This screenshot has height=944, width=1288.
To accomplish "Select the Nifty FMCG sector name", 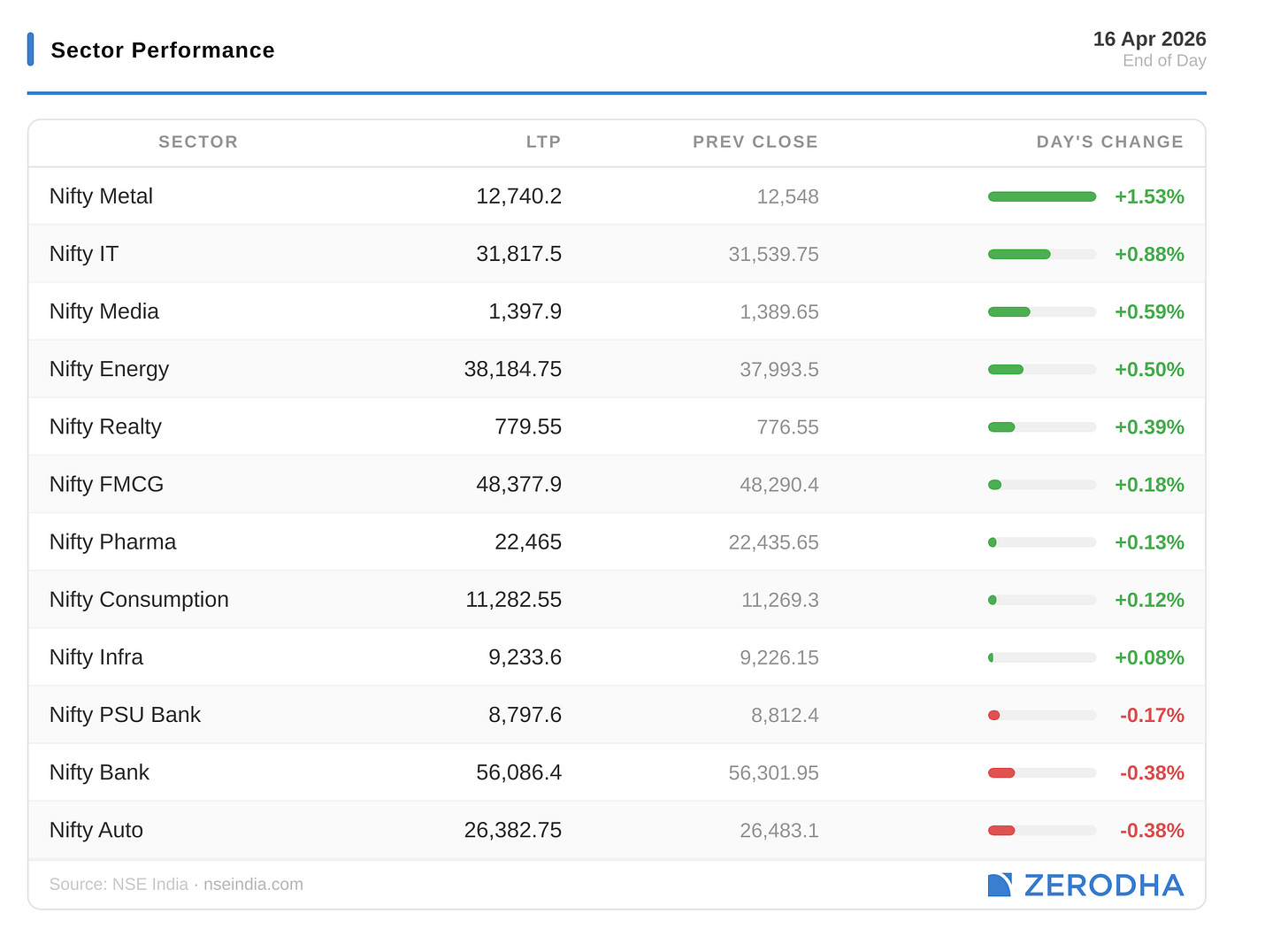I will pyautogui.click(x=106, y=484).
